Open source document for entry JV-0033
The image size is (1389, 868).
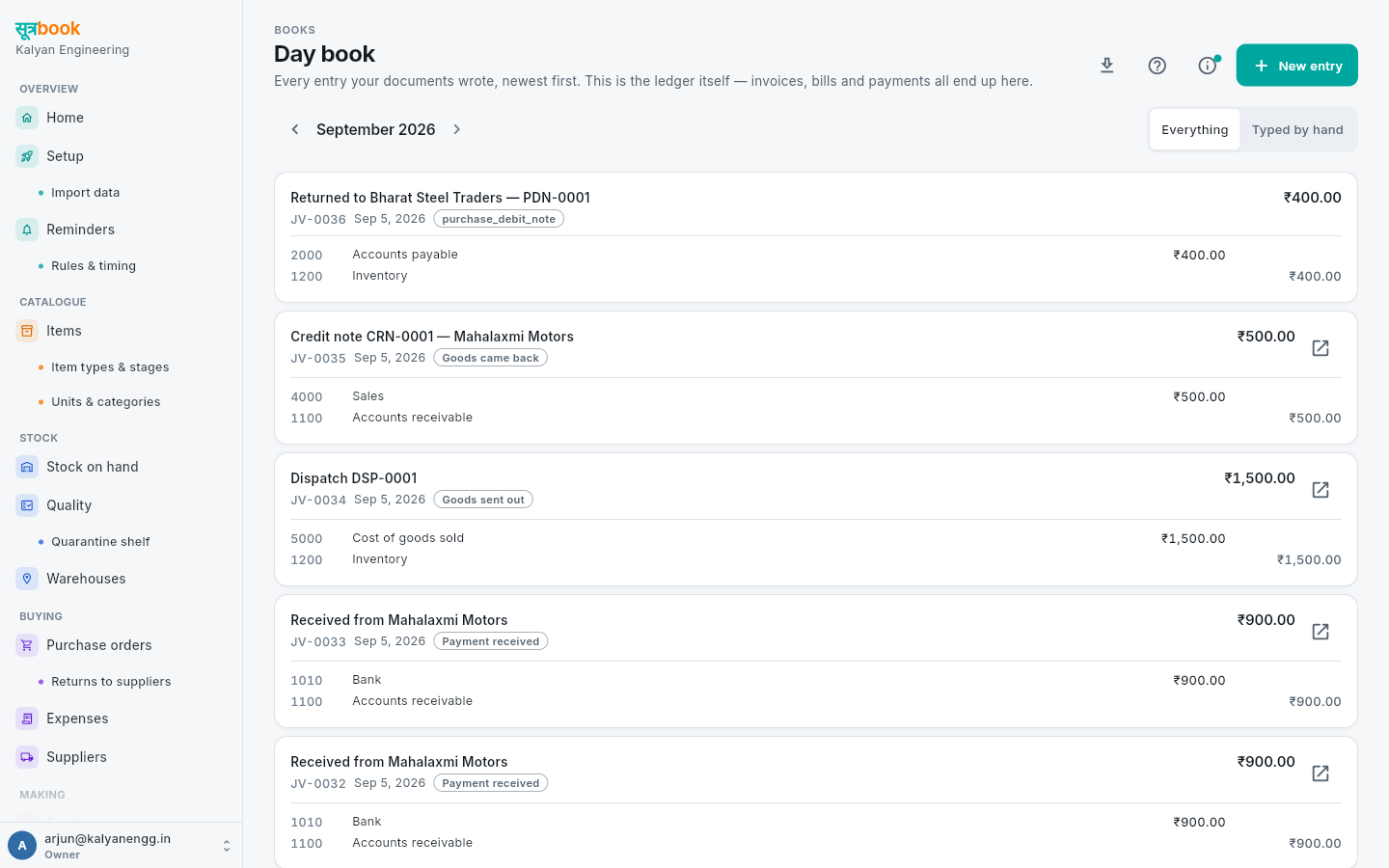coord(1321,632)
